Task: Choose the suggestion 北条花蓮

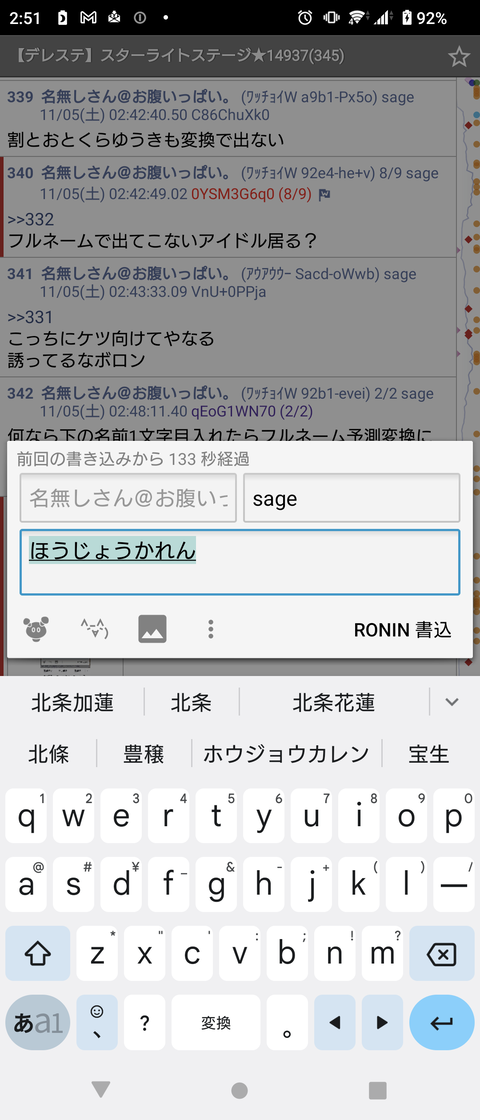Action: click(x=334, y=703)
